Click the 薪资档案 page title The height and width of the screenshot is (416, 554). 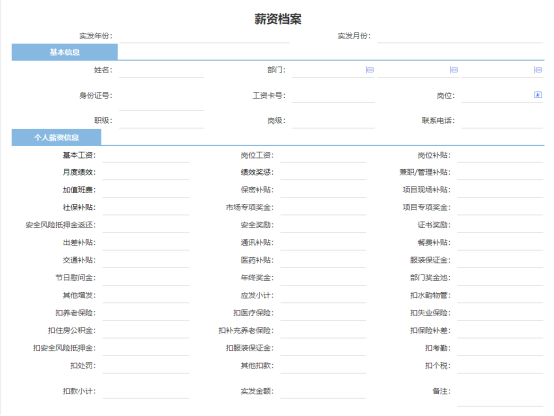(278, 19)
